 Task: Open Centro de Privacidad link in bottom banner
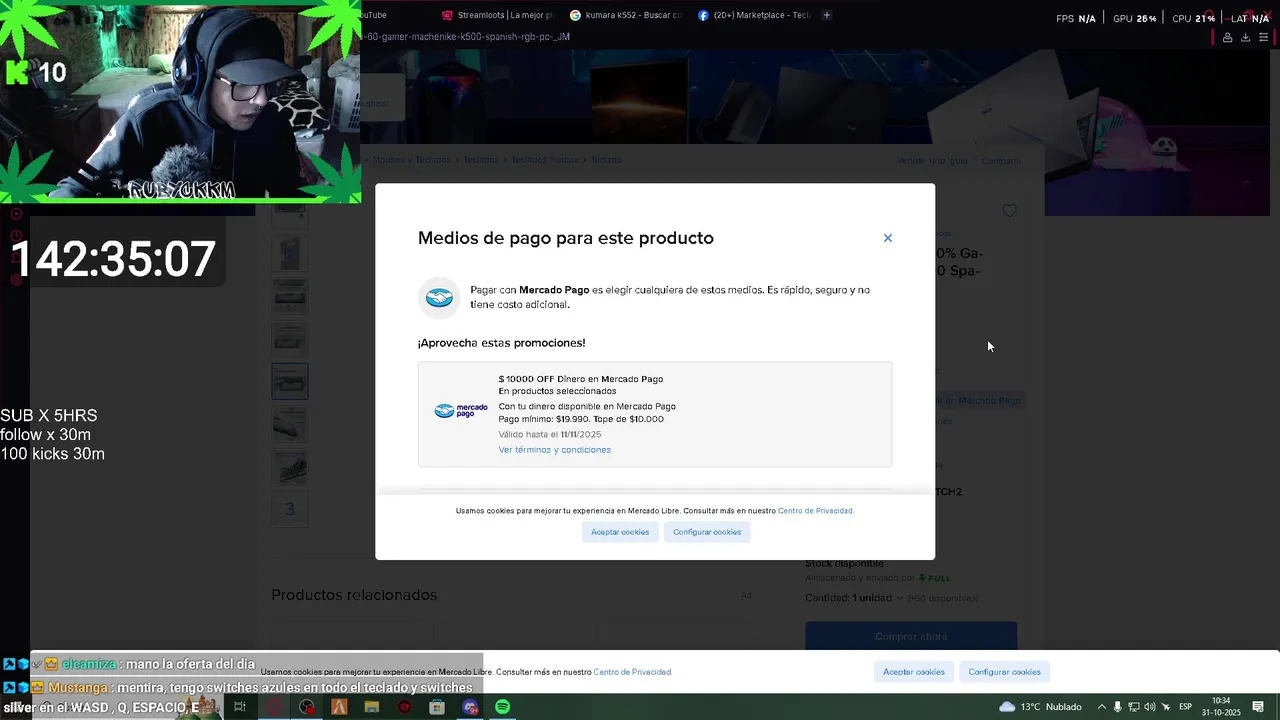coord(632,672)
